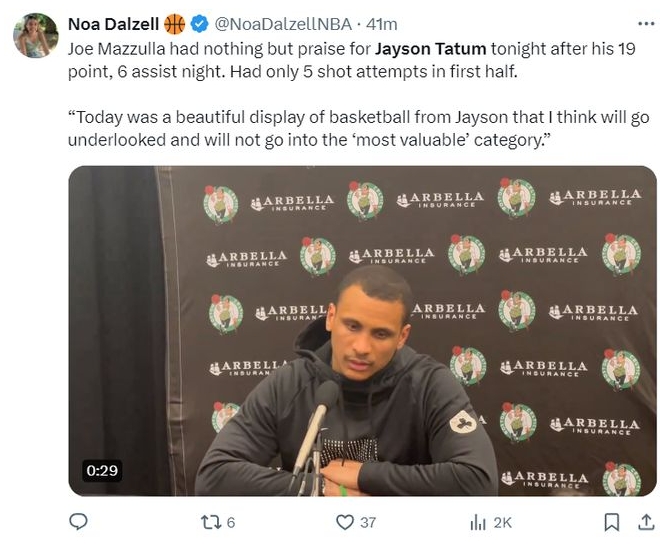Click the like count of 37

click(x=368, y=522)
